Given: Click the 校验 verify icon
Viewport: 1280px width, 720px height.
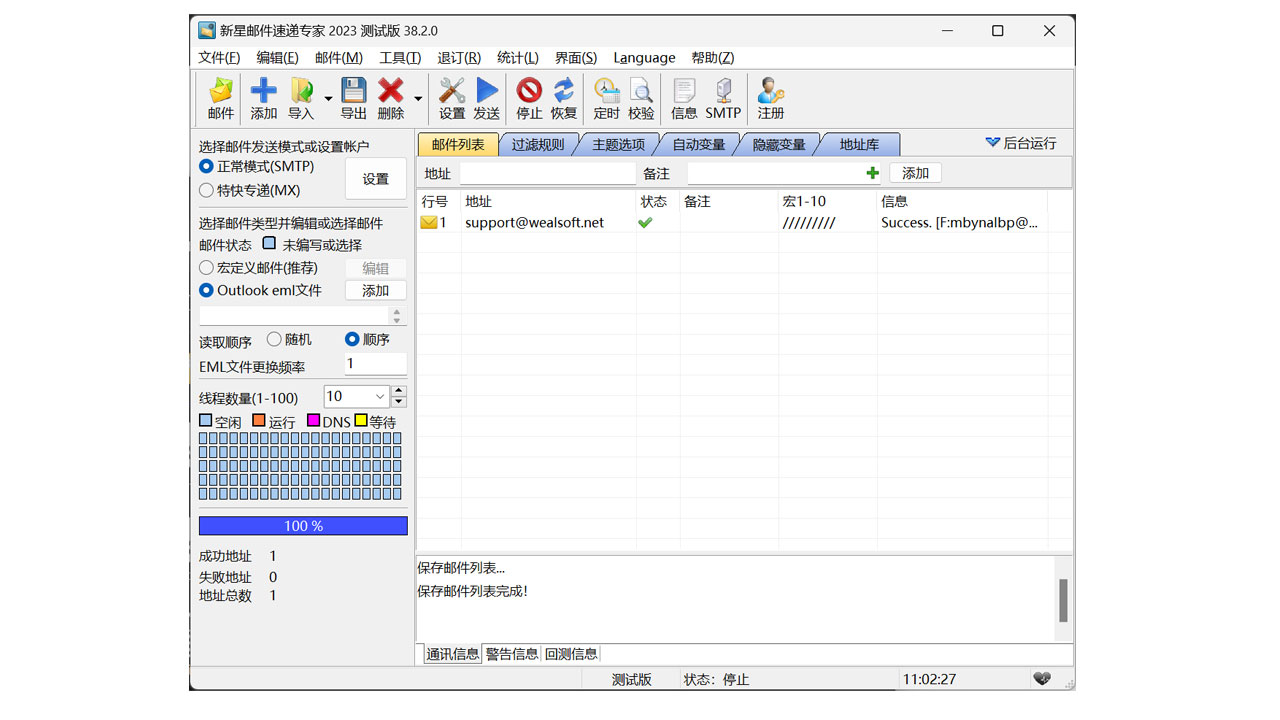Looking at the screenshot, I should tap(641, 99).
